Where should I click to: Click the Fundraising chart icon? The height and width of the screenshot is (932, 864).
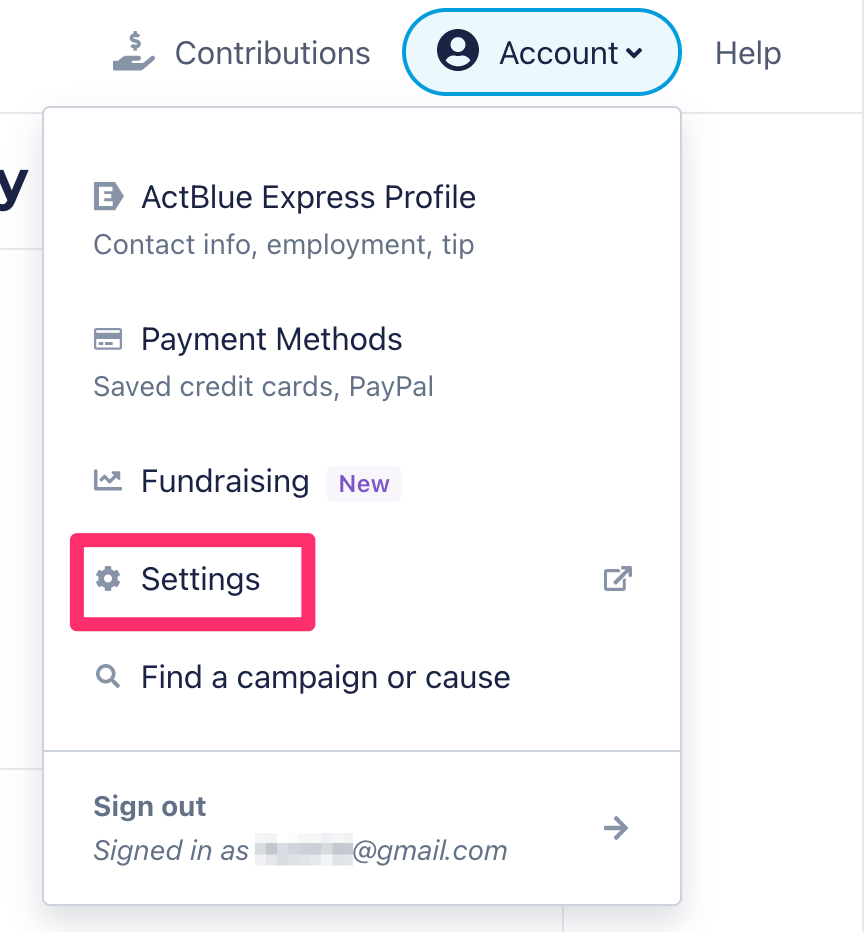pyautogui.click(x=108, y=480)
